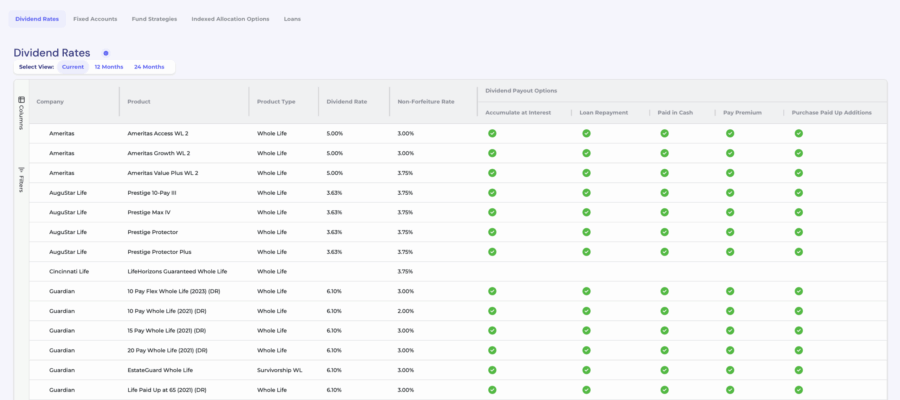
Task: Click Ameritas Growth WL 2 Loan Repayment checkmark
Action: [x=587, y=153]
